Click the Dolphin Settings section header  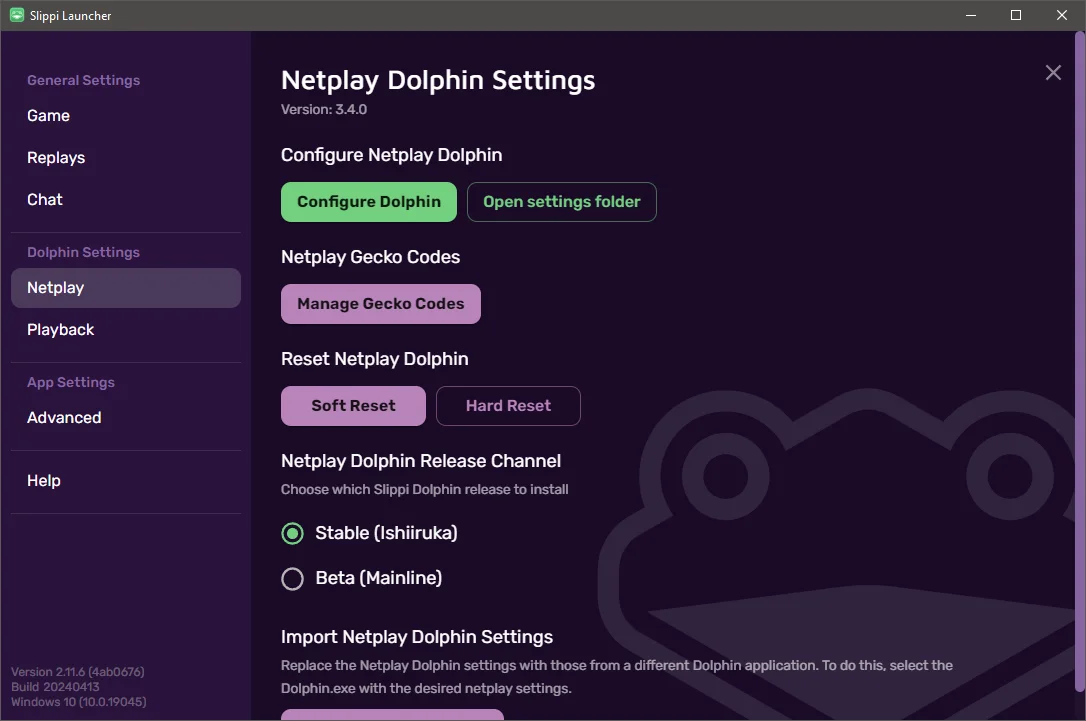point(83,251)
